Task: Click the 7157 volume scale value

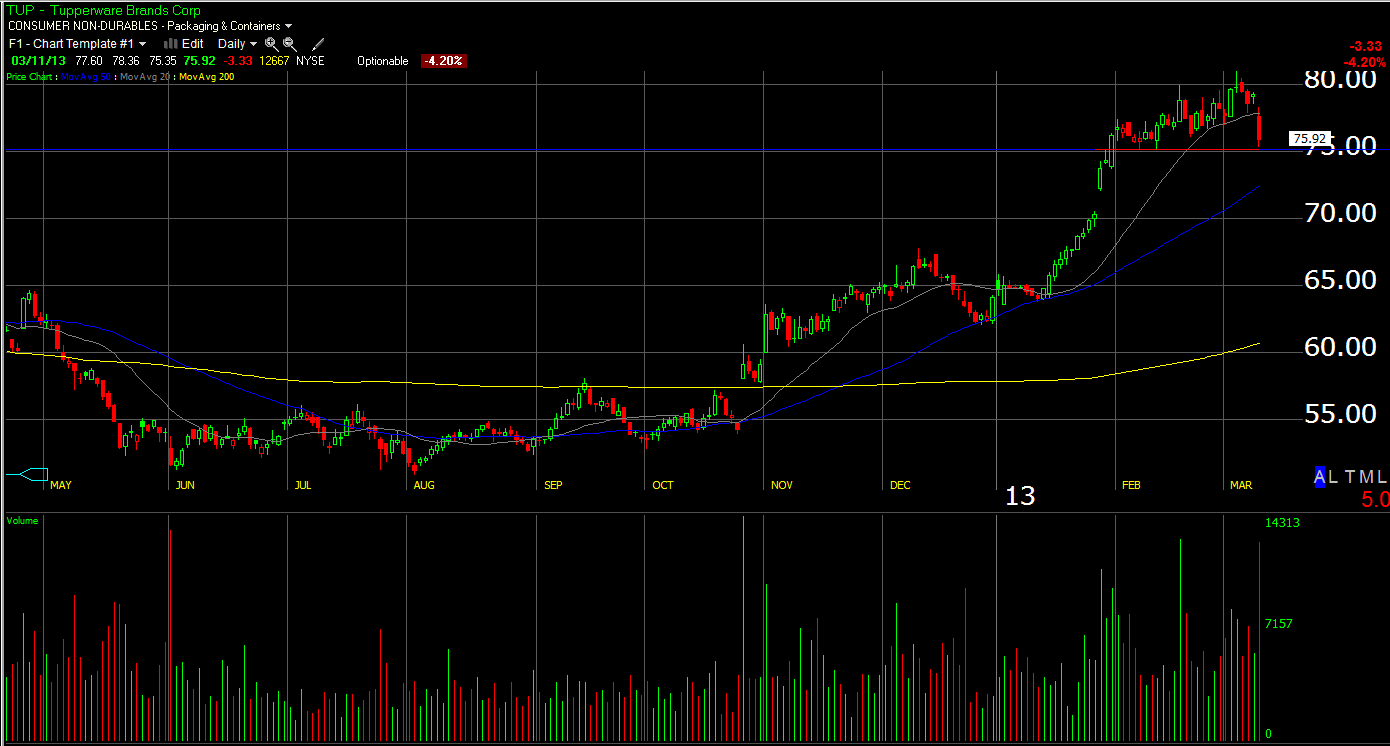Action: (x=1279, y=624)
